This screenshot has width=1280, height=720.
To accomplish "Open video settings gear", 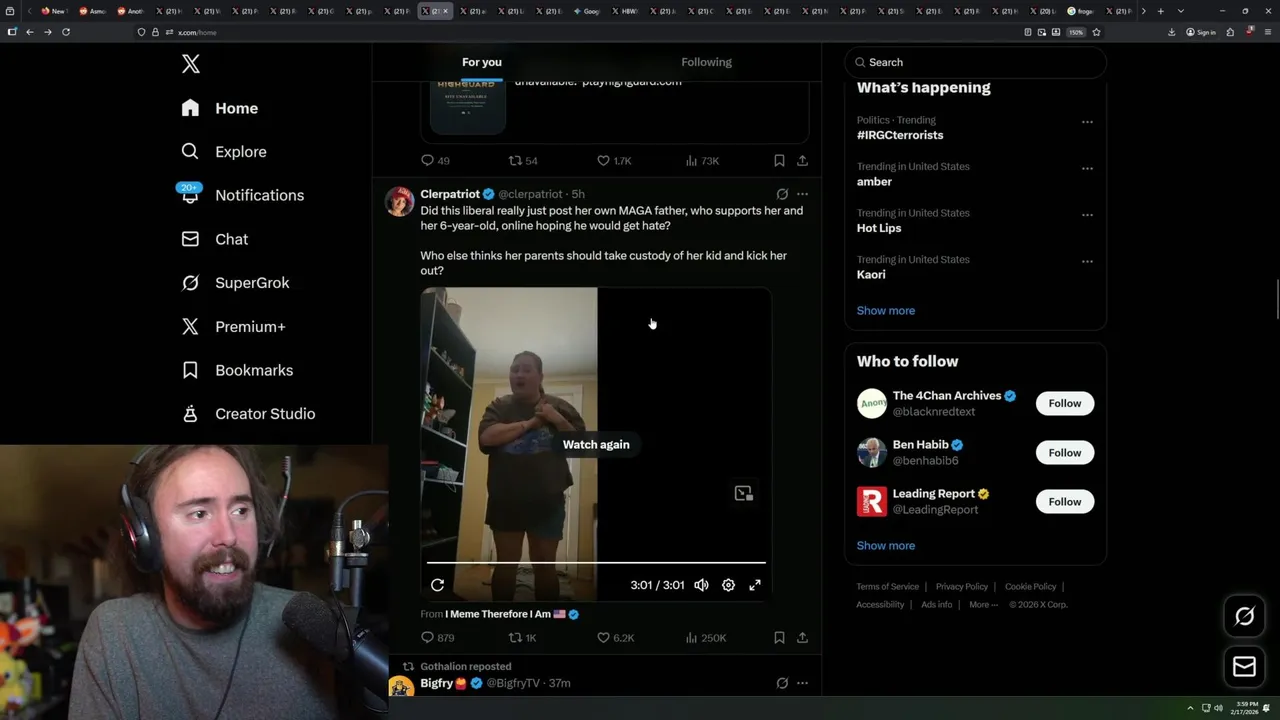I will (x=728, y=585).
